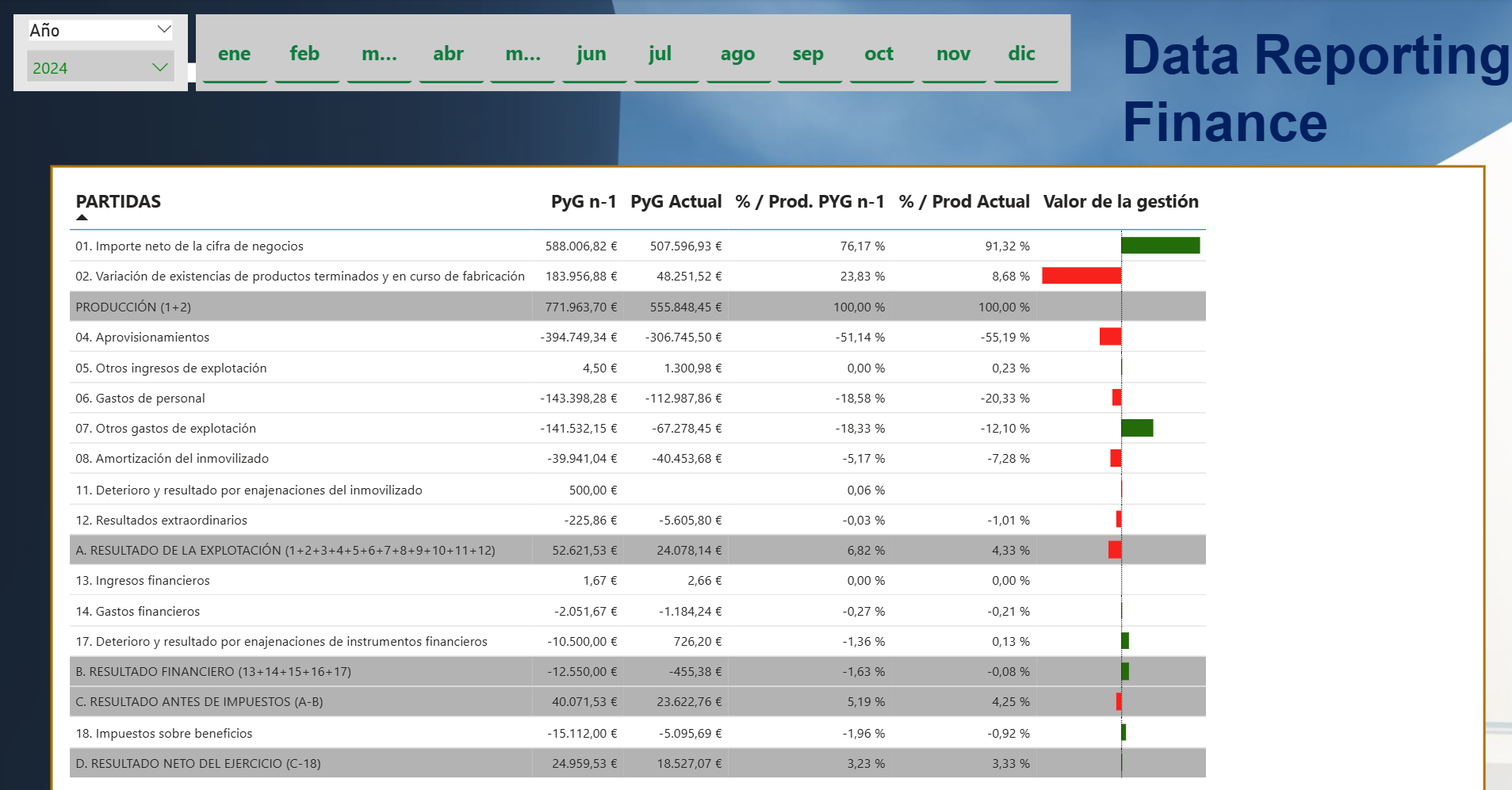Select row 06. Gastos de personal

click(x=637, y=398)
